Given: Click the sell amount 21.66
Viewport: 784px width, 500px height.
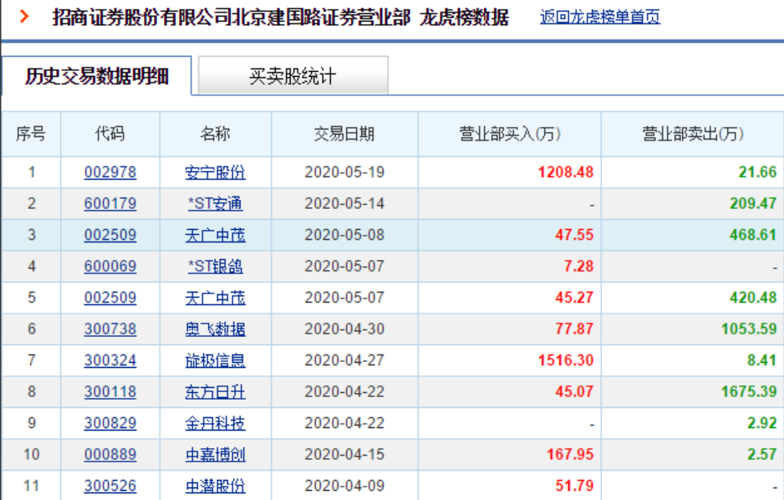Looking at the screenshot, I should [x=758, y=172].
